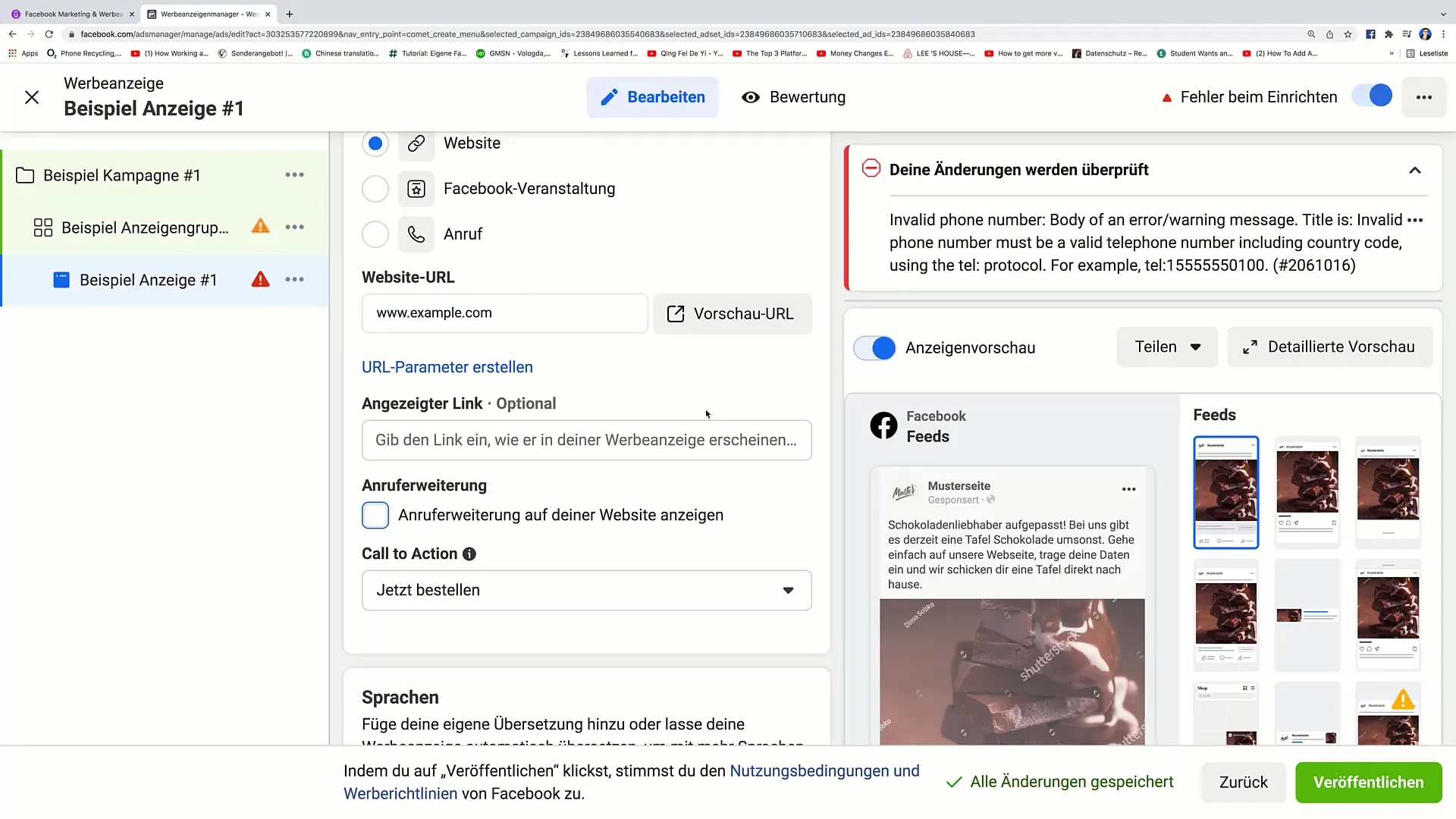Image resolution: width=1456 pixels, height=819 pixels.
Task: Expand the truncated error message ellipsis
Action: coord(1415,221)
